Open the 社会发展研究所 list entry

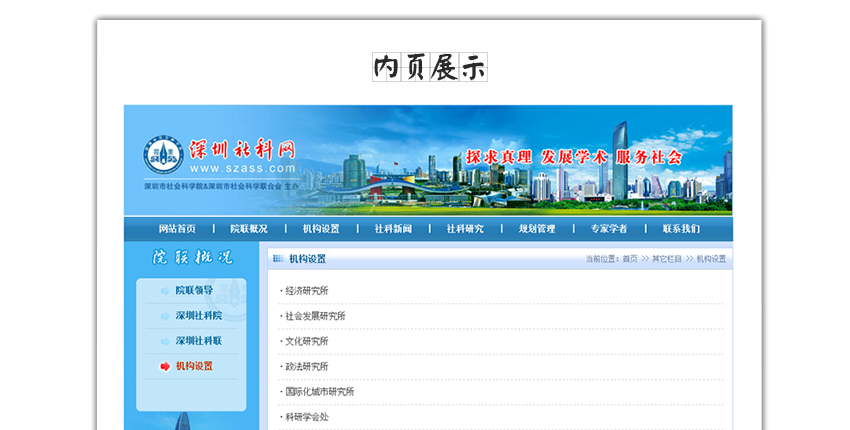click(x=315, y=316)
